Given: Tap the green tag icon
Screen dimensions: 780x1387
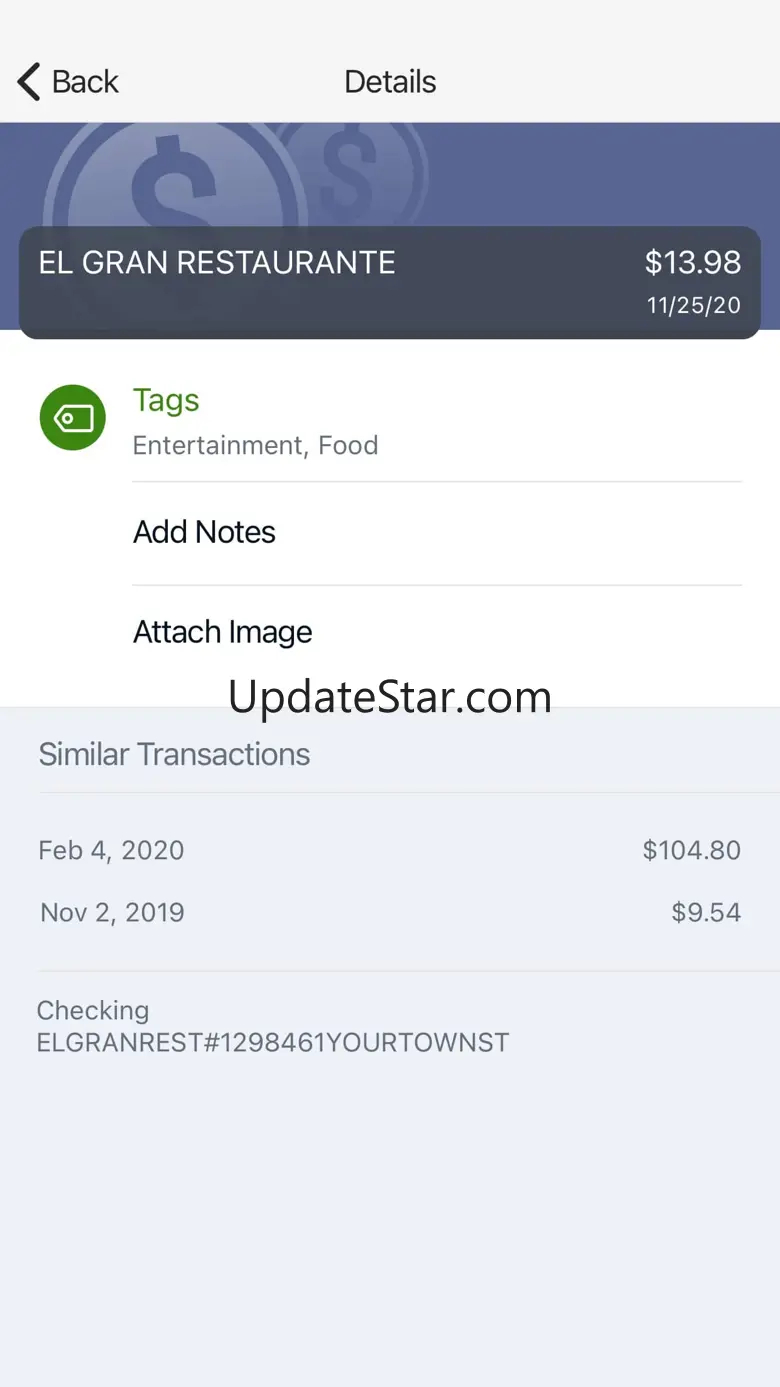Looking at the screenshot, I should pos(72,417).
